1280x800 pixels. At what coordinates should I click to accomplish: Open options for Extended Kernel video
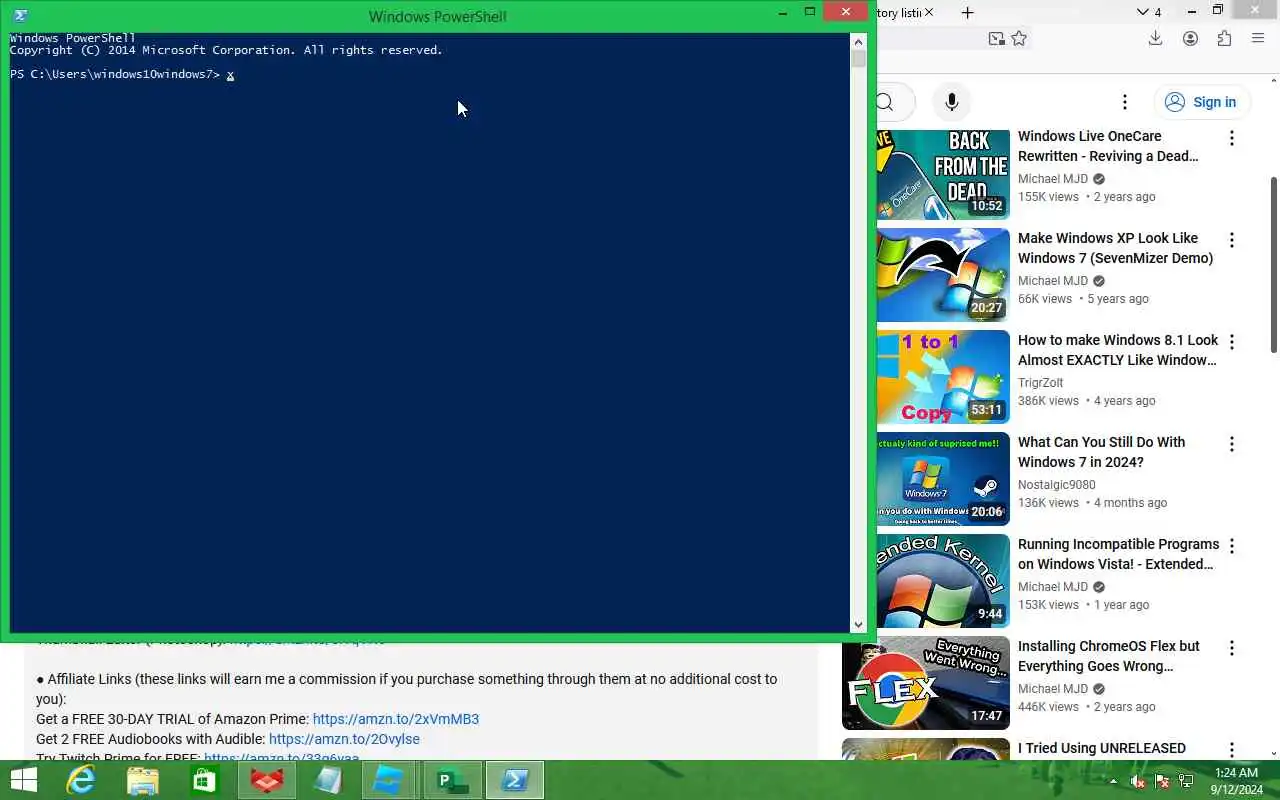[x=1232, y=546]
